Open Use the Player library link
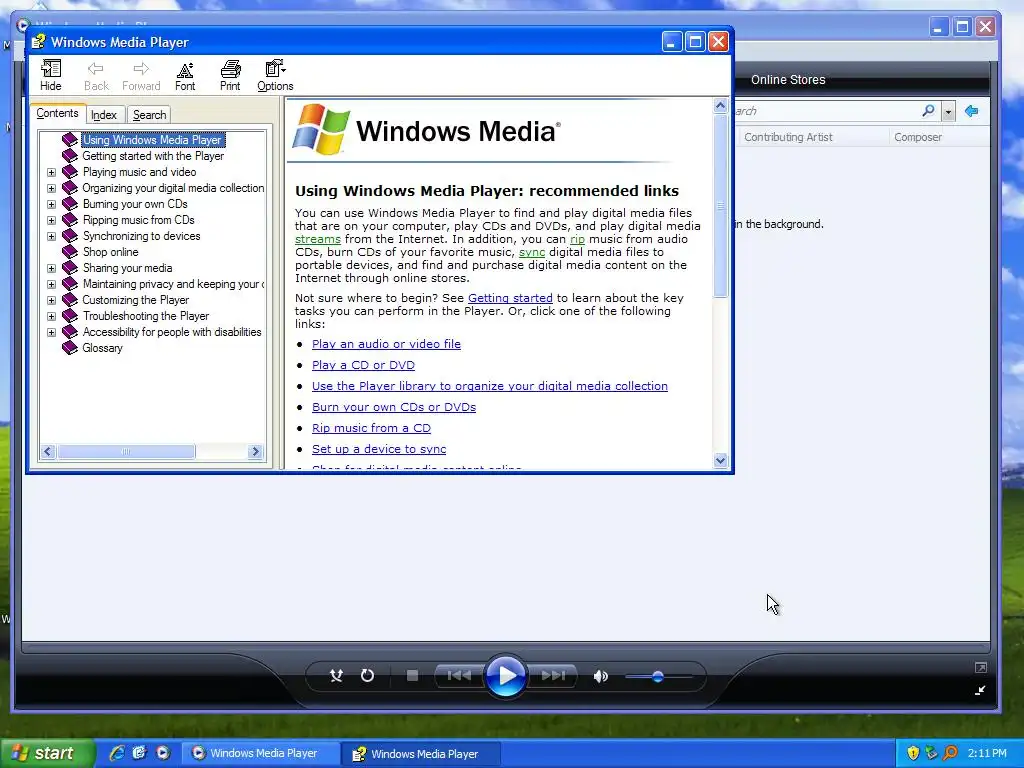1024x768 pixels. pos(490,386)
